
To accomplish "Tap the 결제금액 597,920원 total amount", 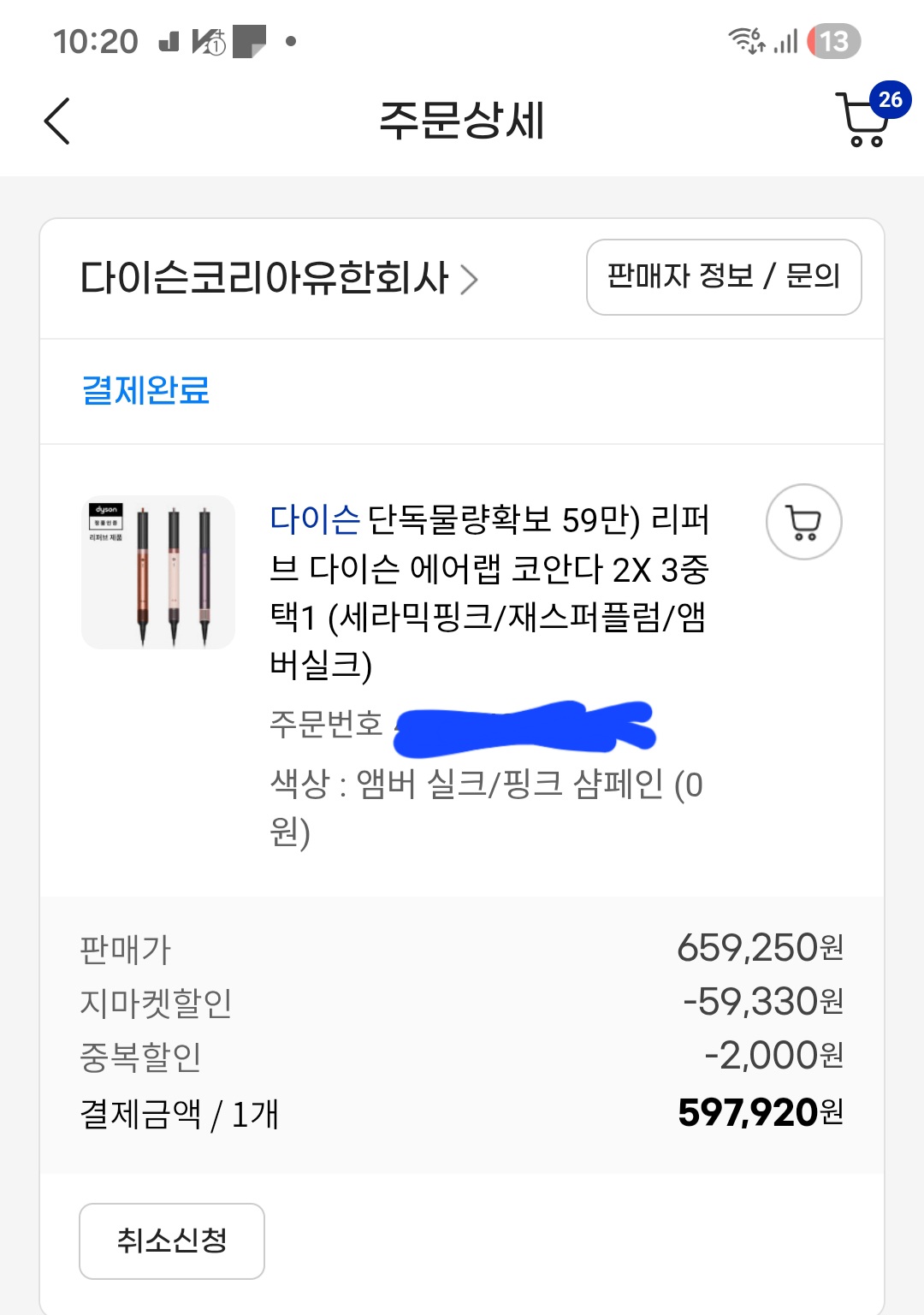I will click(x=760, y=1112).
